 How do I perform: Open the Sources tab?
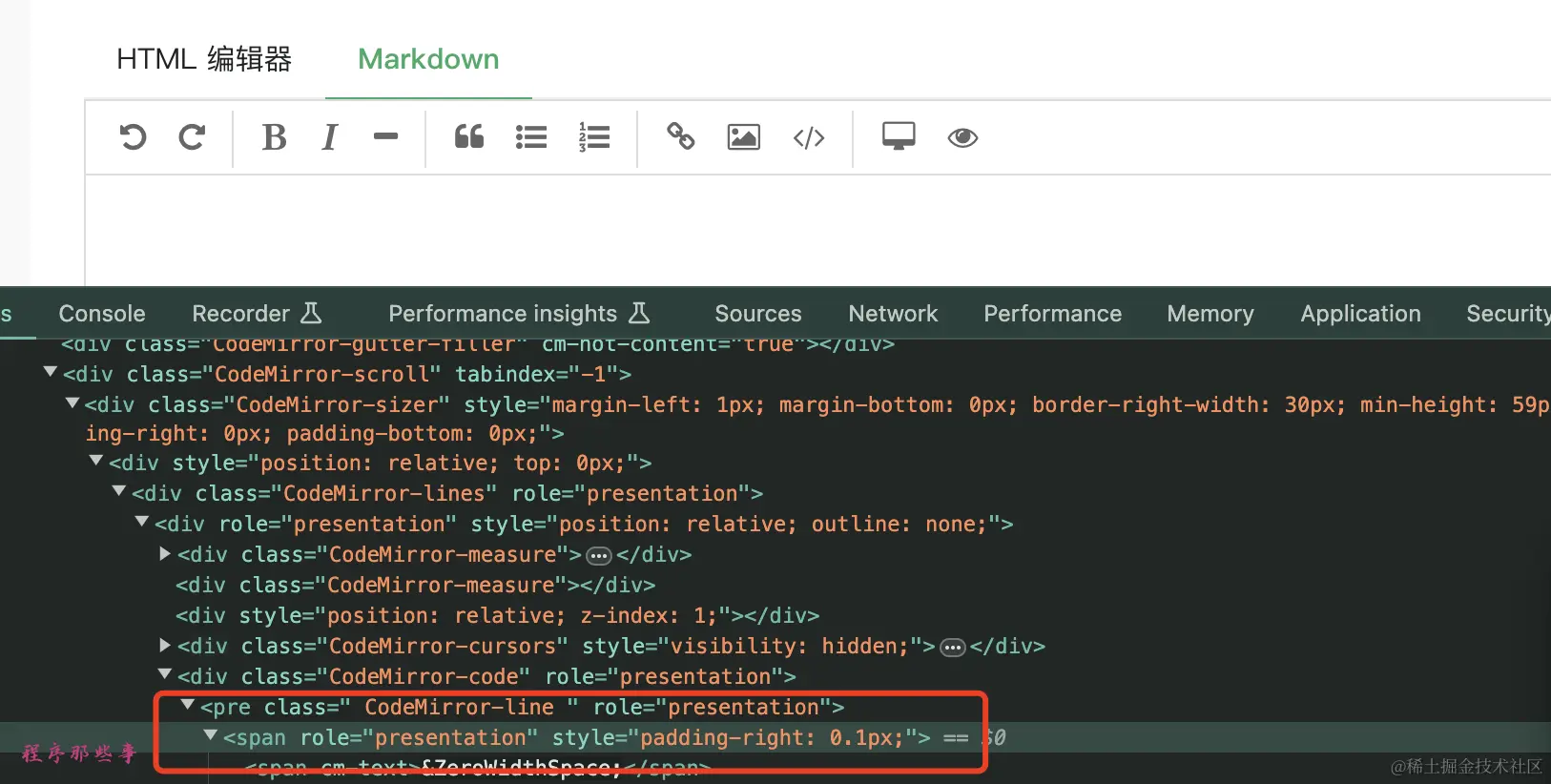[758, 314]
